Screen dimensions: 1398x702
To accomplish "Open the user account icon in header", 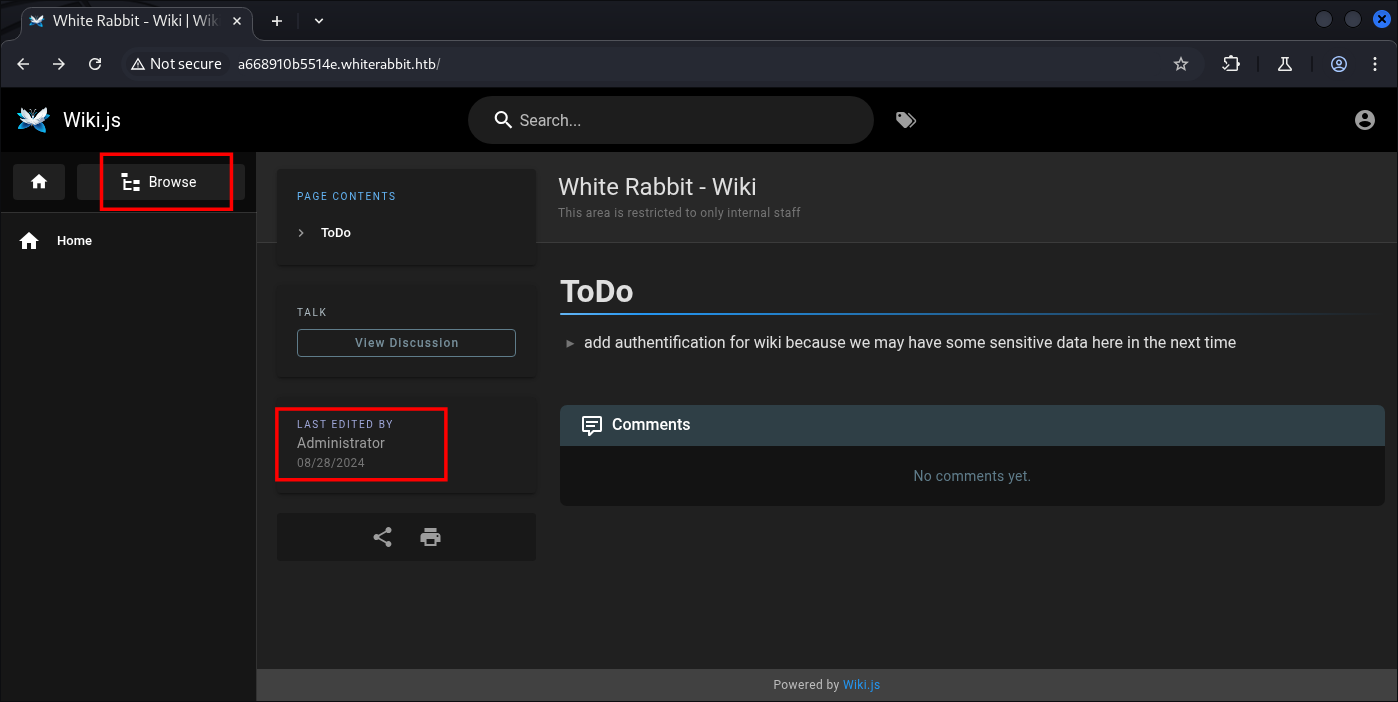I will pyautogui.click(x=1364, y=120).
